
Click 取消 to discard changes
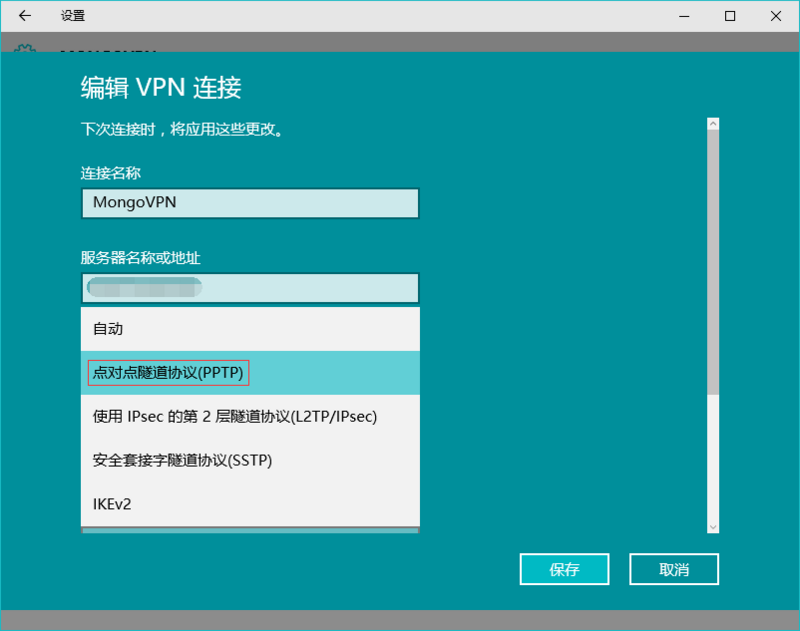click(x=673, y=569)
